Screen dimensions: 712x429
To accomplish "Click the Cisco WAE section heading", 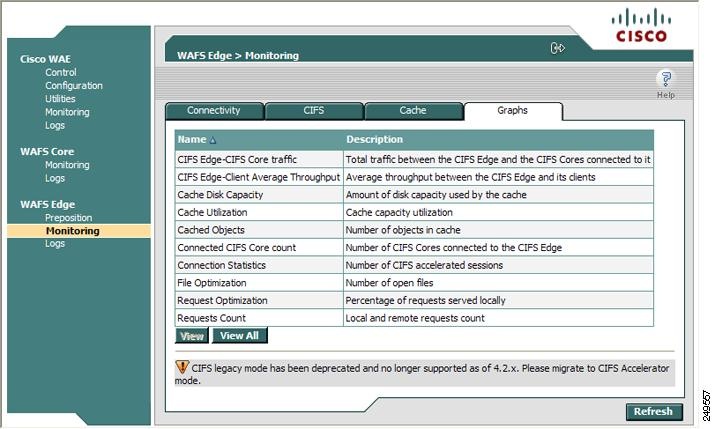I will click(x=45, y=59).
